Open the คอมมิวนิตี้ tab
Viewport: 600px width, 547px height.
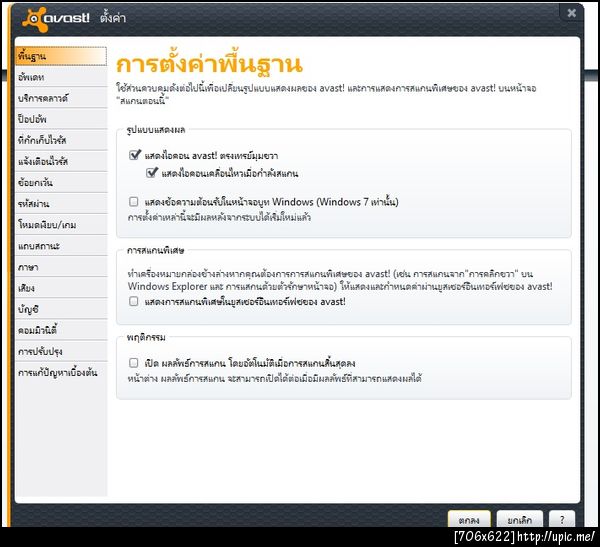click(x=61, y=330)
